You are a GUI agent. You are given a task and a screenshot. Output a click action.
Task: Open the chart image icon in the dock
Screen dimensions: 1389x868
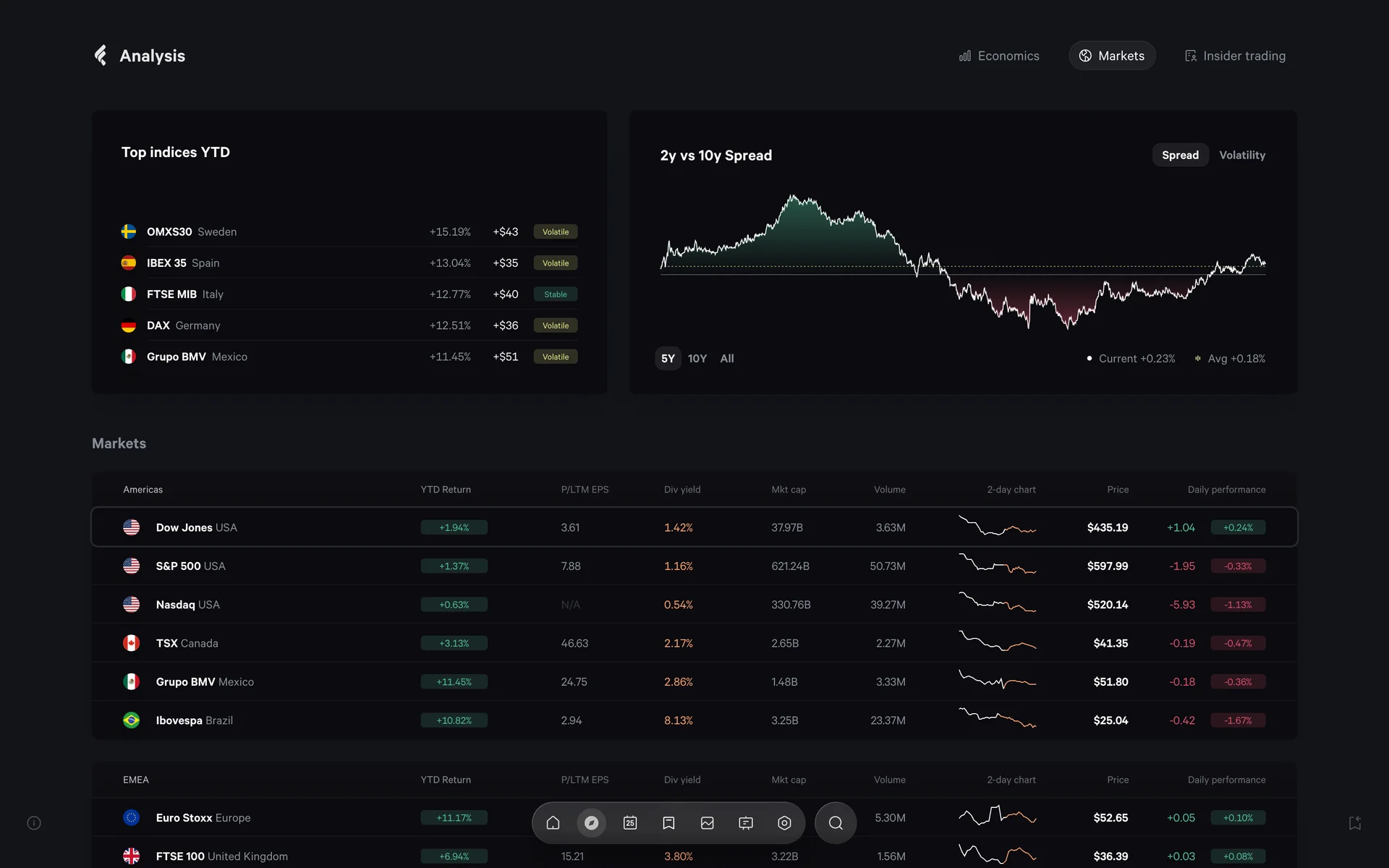click(x=708, y=823)
